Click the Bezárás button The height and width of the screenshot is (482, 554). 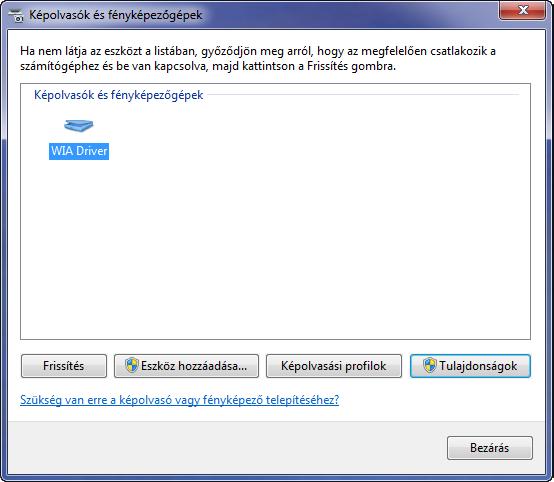click(490, 448)
